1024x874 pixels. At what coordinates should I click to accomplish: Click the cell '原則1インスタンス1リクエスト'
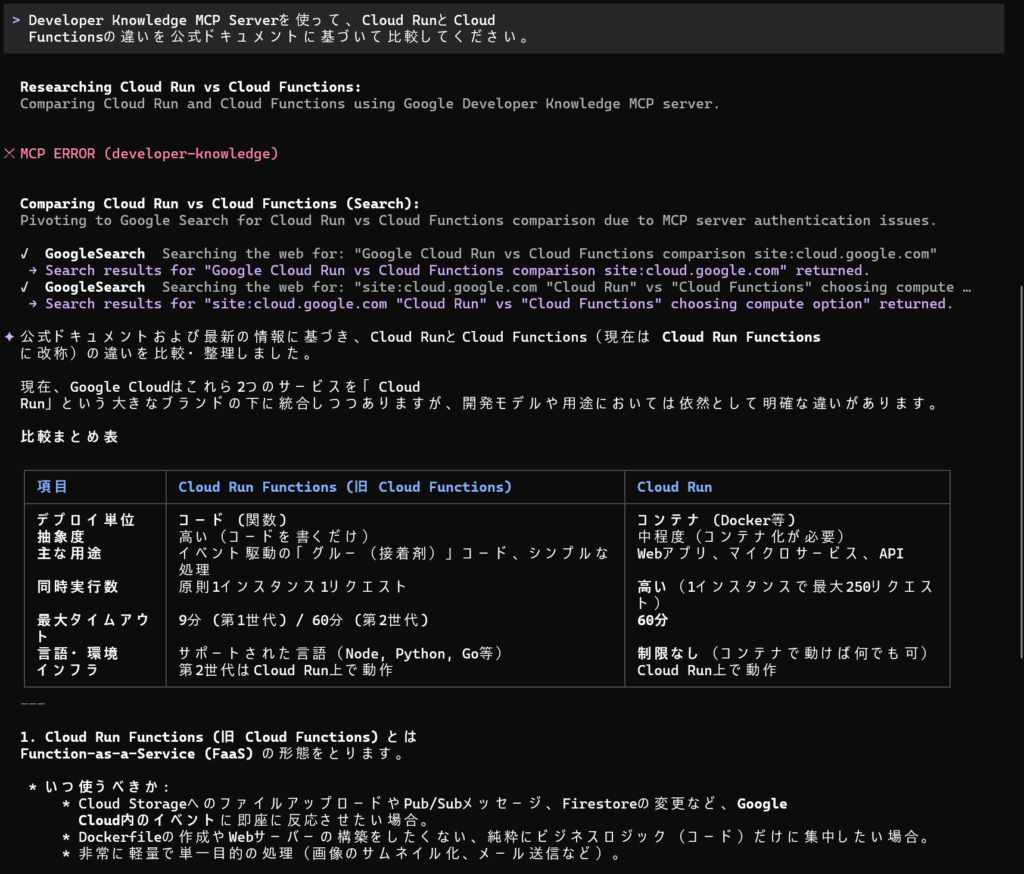tap(293, 587)
